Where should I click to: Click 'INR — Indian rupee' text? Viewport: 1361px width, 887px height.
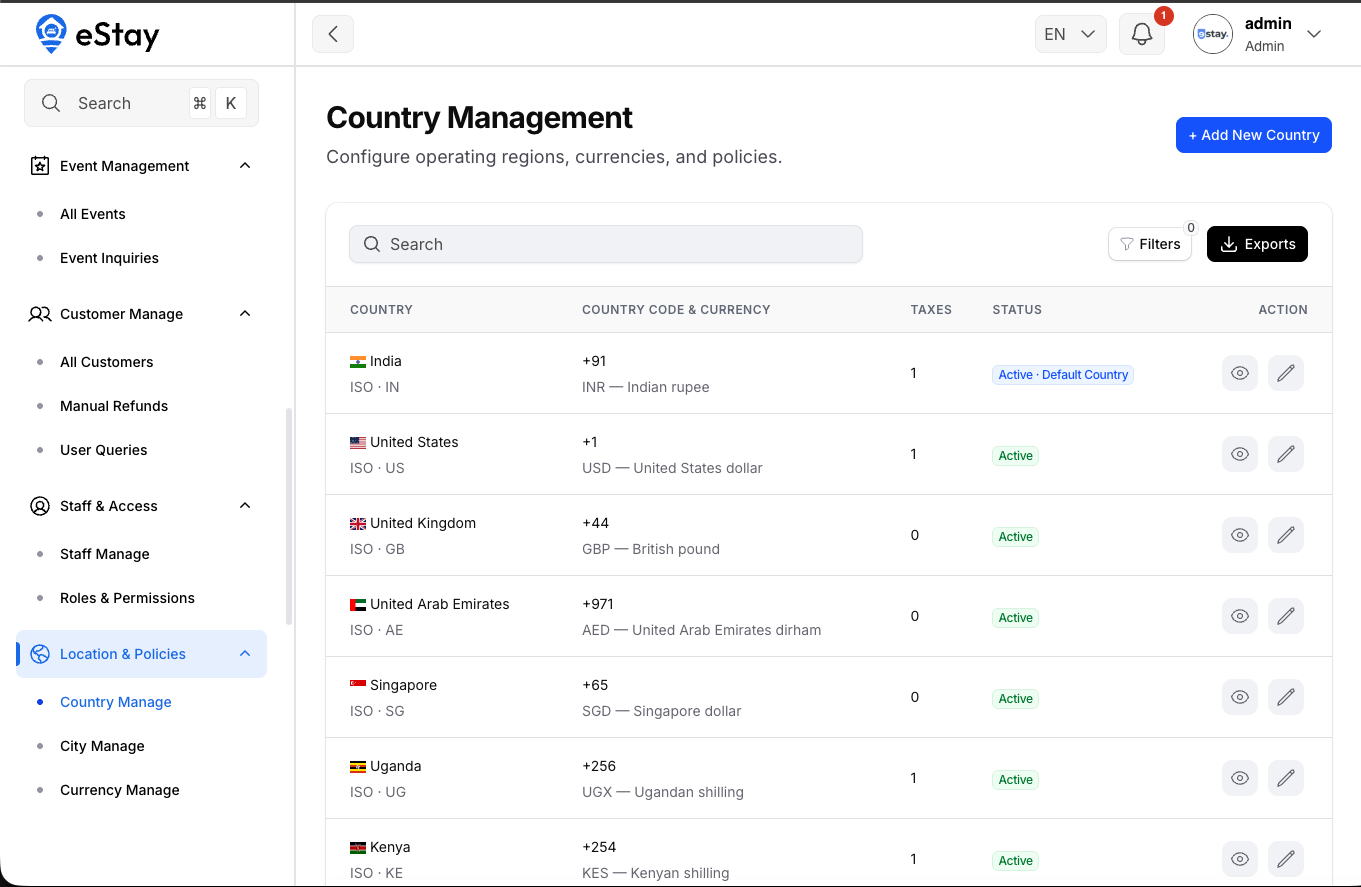coord(646,387)
